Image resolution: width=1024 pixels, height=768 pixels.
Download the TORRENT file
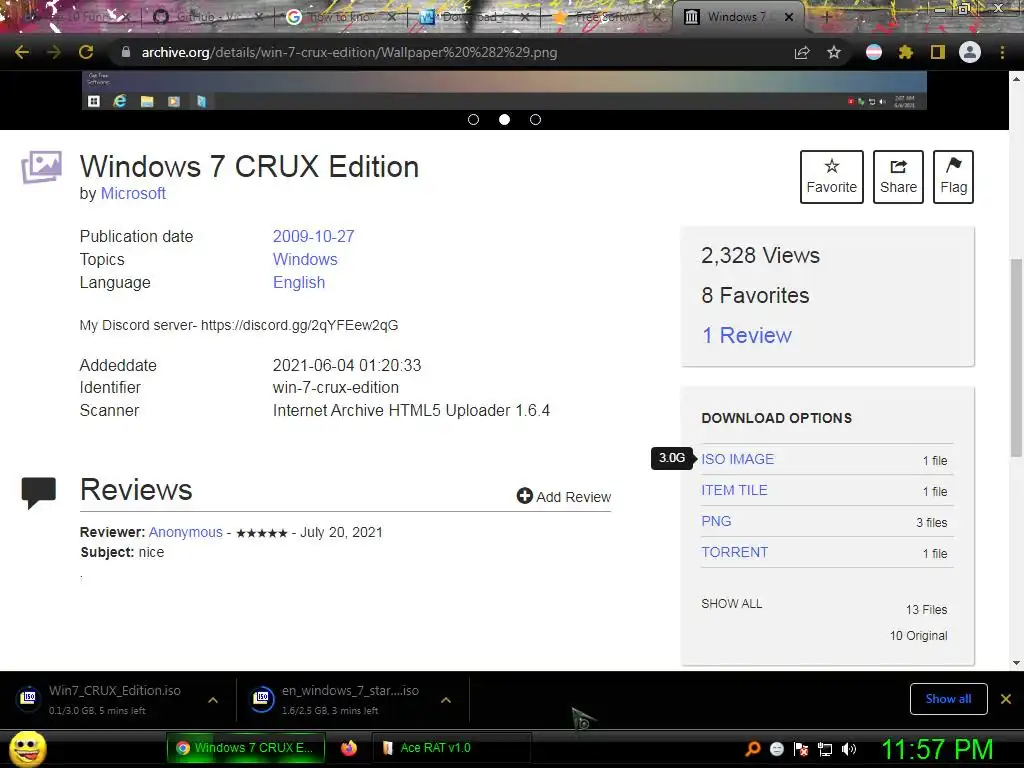pos(735,552)
